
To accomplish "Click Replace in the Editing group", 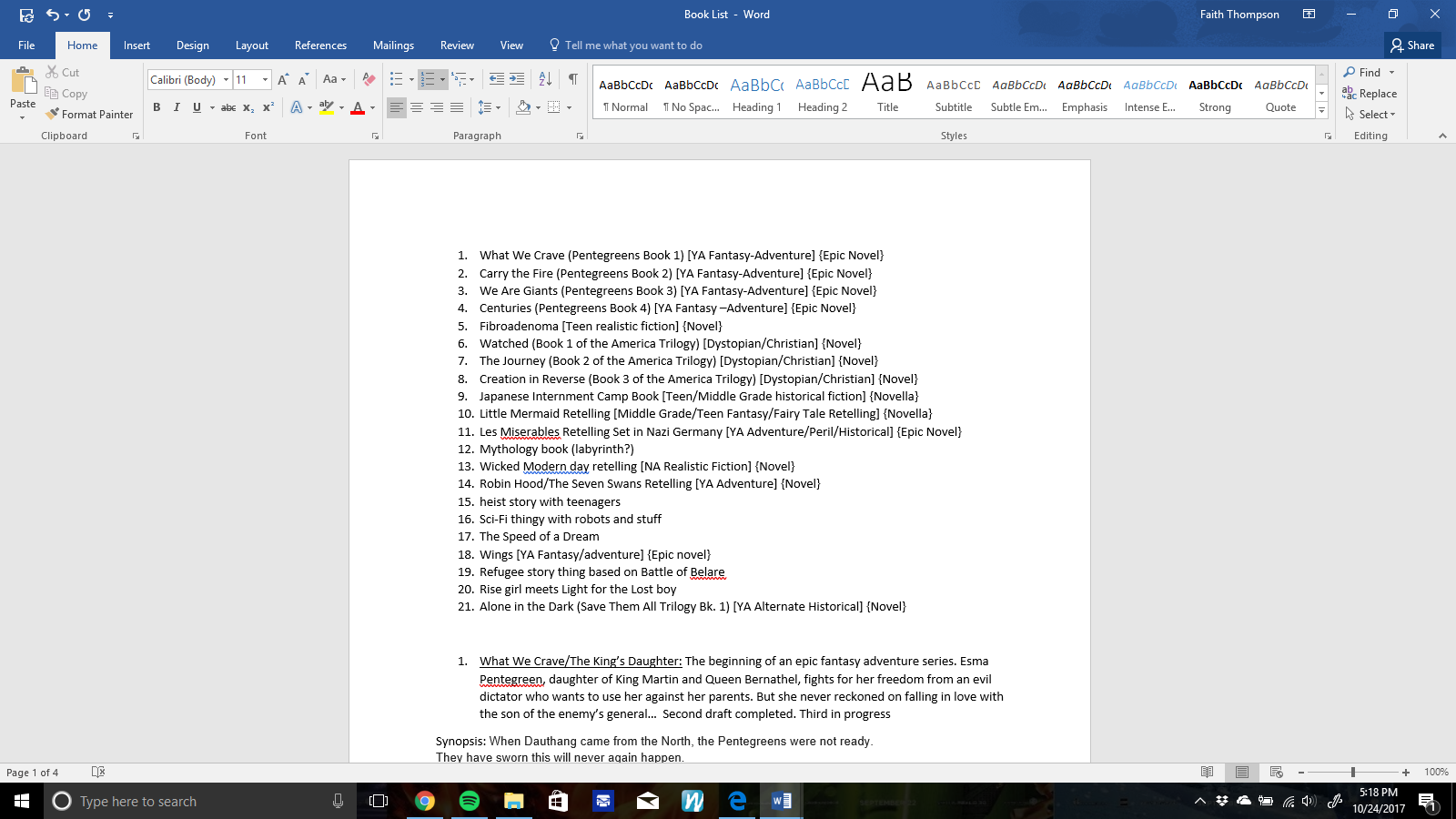I will [1376, 93].
